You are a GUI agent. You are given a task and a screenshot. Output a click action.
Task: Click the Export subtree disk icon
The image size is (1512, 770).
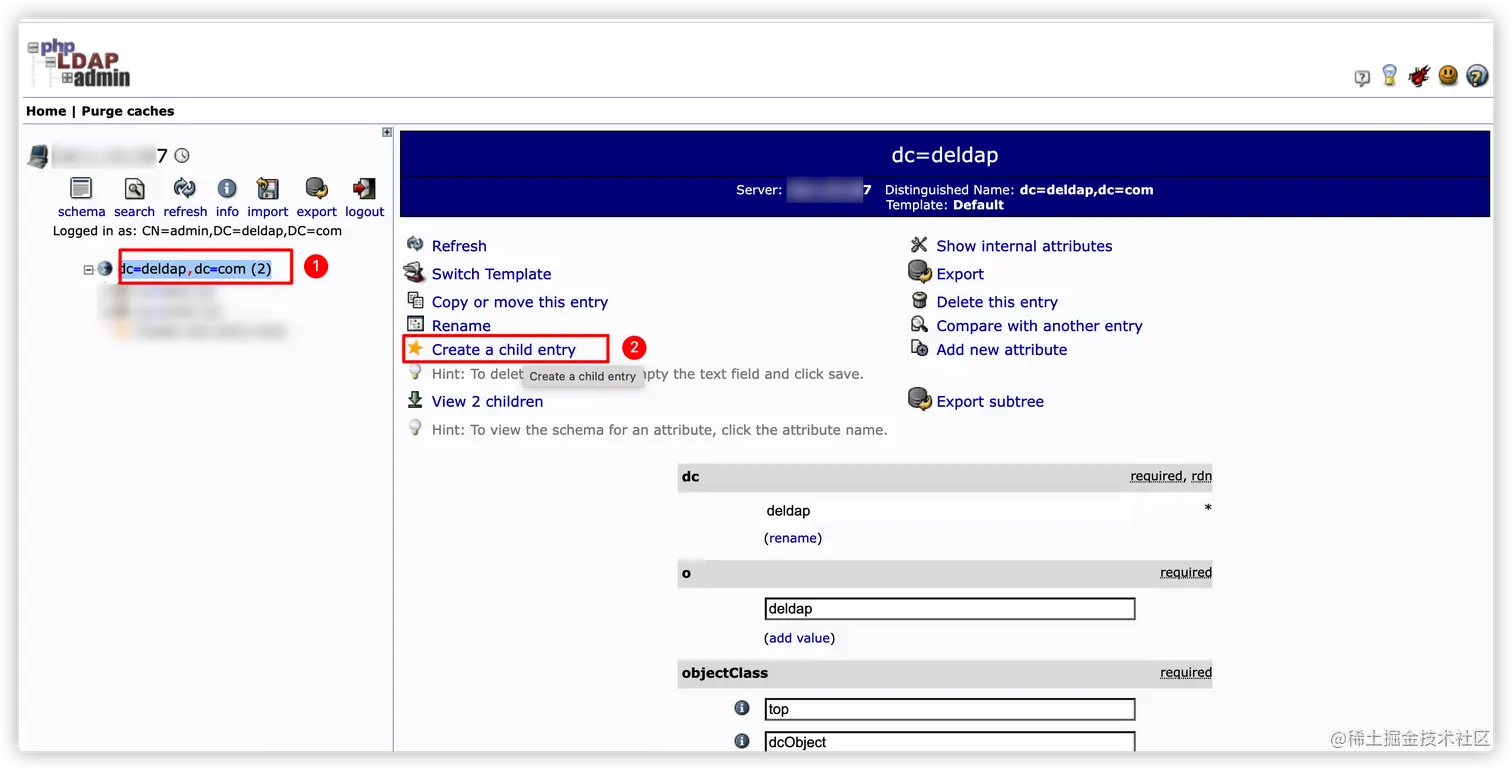tap(919, 399)
